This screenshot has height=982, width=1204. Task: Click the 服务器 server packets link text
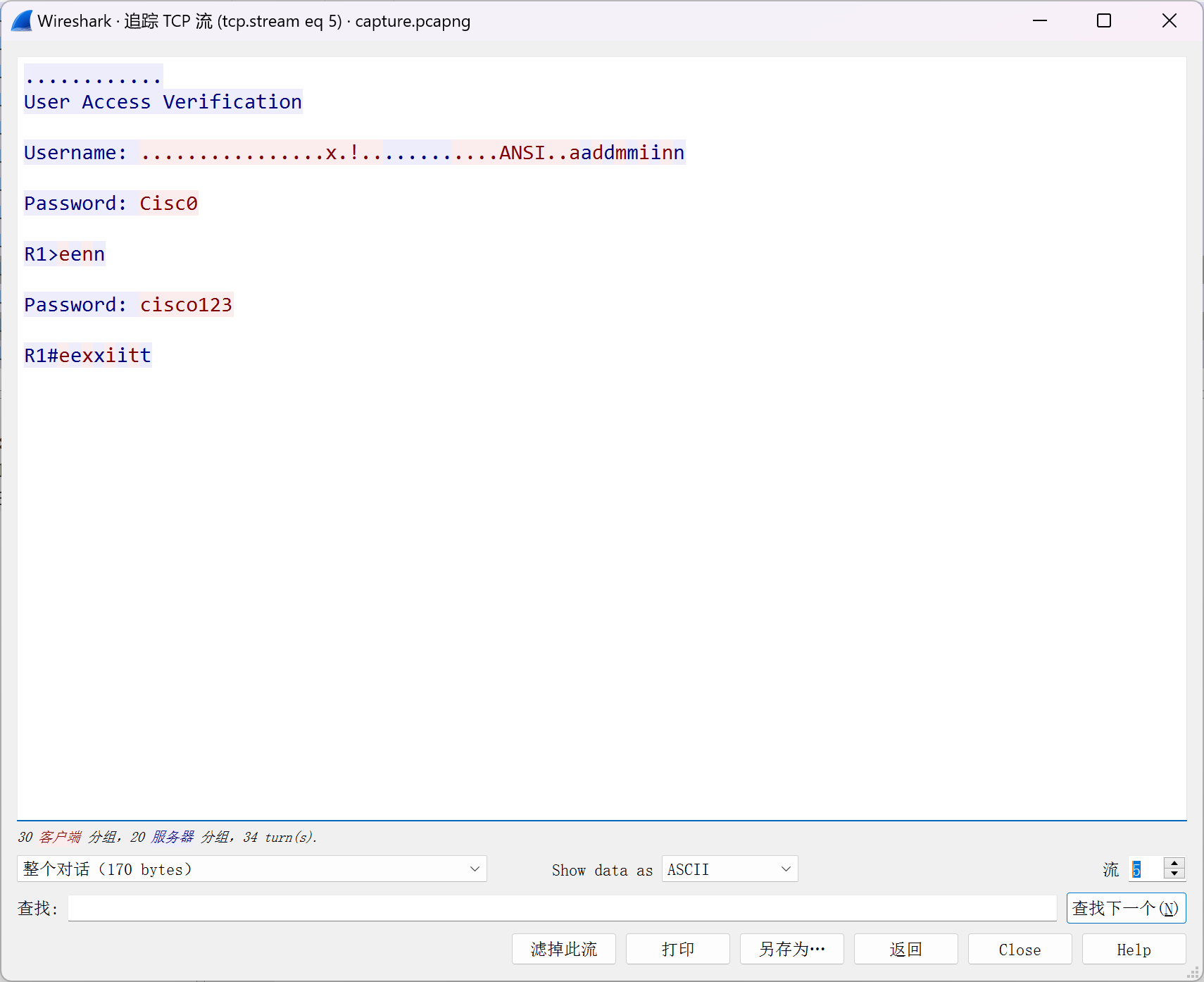pos(171,837)
